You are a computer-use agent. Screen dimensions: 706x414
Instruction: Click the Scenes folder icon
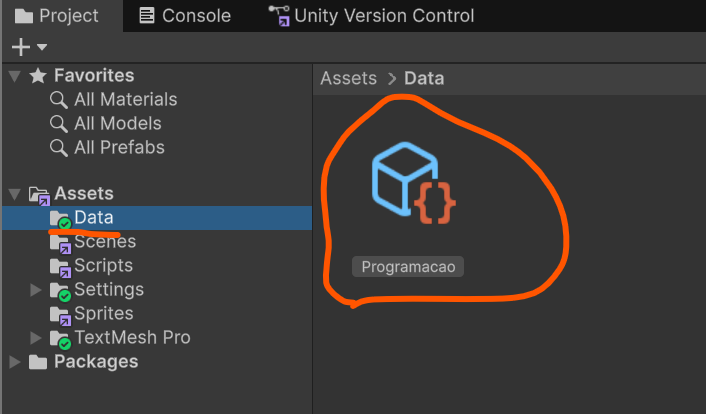[61, 242]
